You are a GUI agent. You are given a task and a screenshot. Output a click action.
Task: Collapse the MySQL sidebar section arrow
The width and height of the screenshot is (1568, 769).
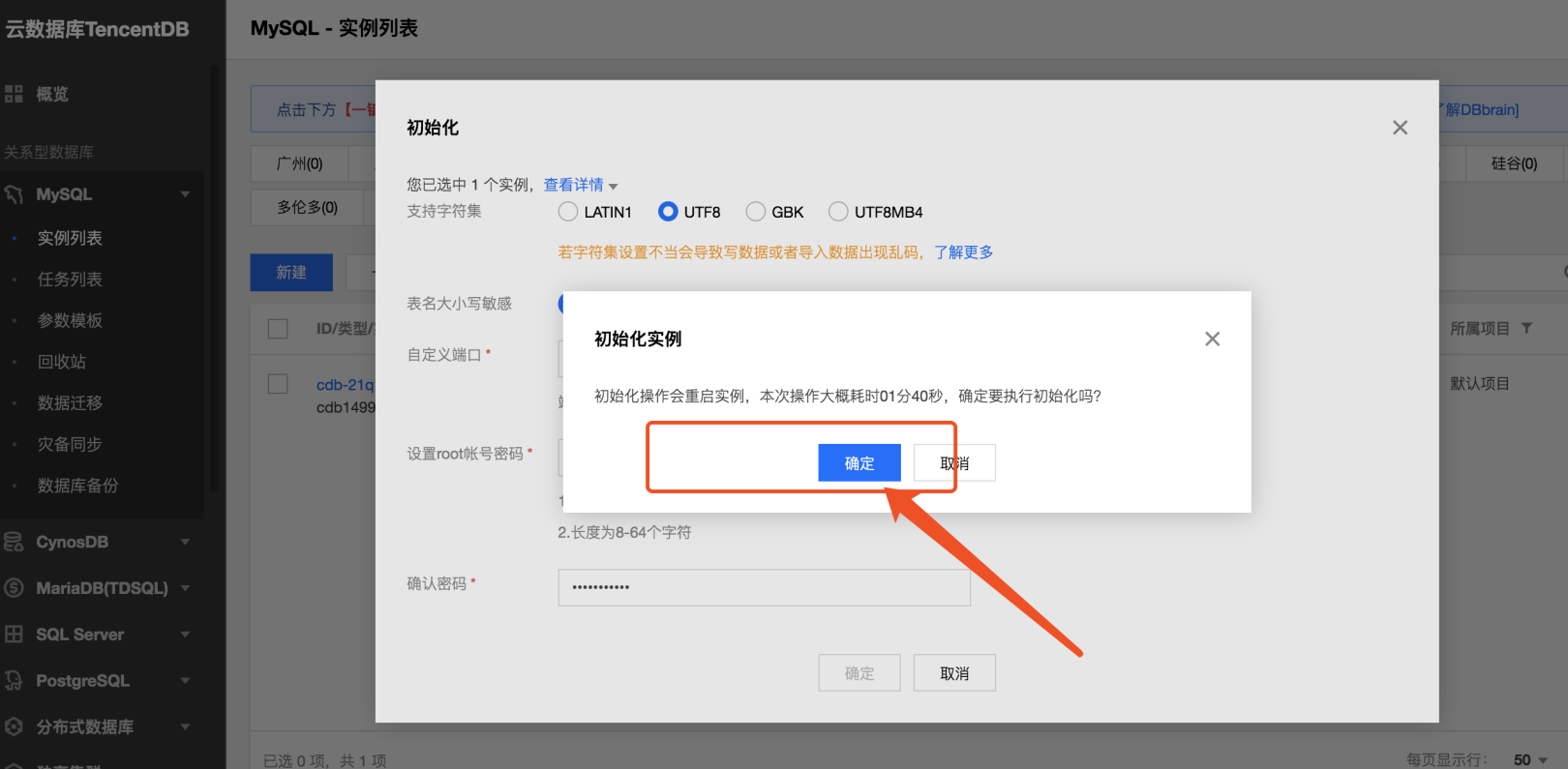[185, 194]
